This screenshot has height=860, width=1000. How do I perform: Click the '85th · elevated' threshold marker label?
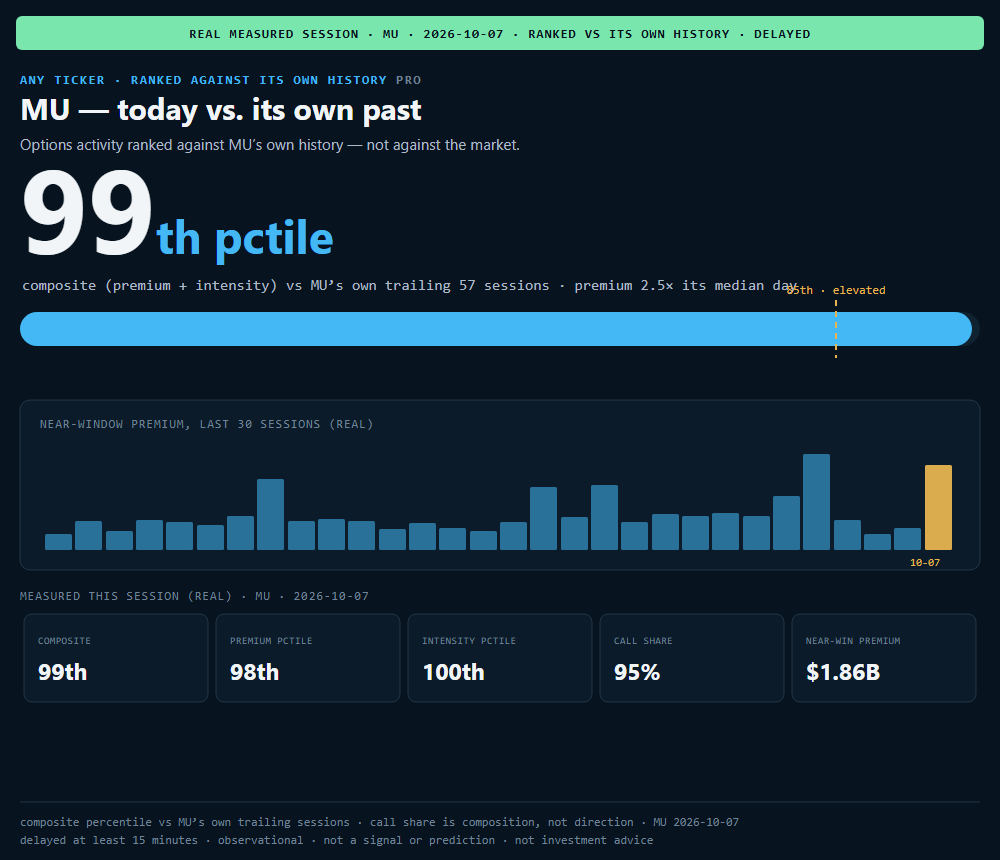[x=835, y=290]
